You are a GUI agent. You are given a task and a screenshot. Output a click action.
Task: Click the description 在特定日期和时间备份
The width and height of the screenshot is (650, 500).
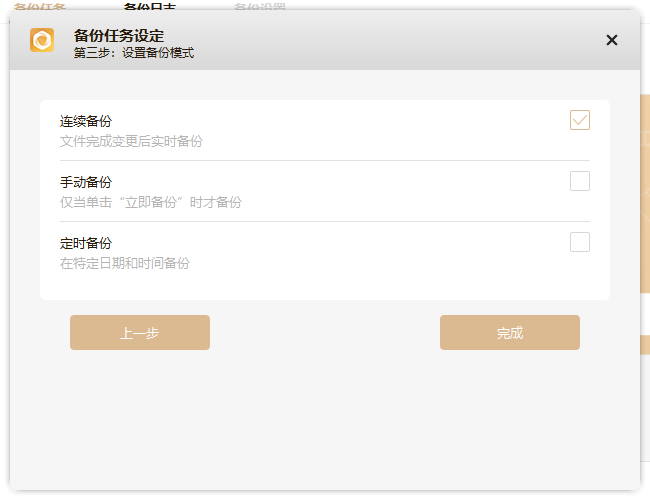(x=125, y=263)
